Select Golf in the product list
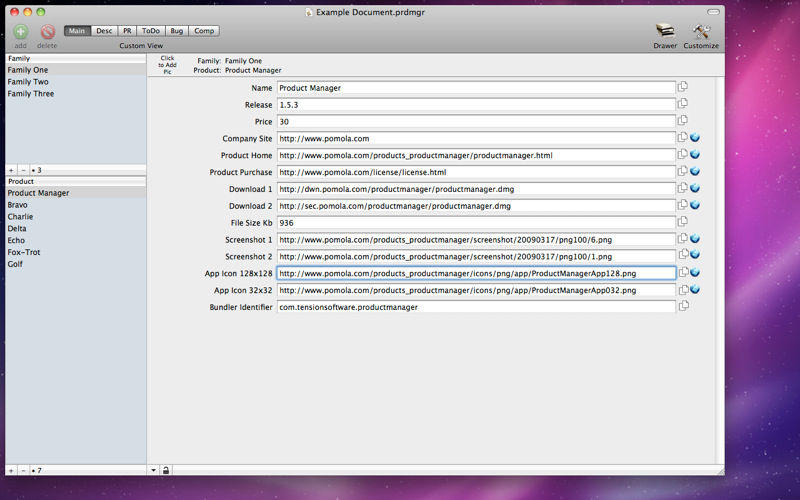 pos(76,264)
